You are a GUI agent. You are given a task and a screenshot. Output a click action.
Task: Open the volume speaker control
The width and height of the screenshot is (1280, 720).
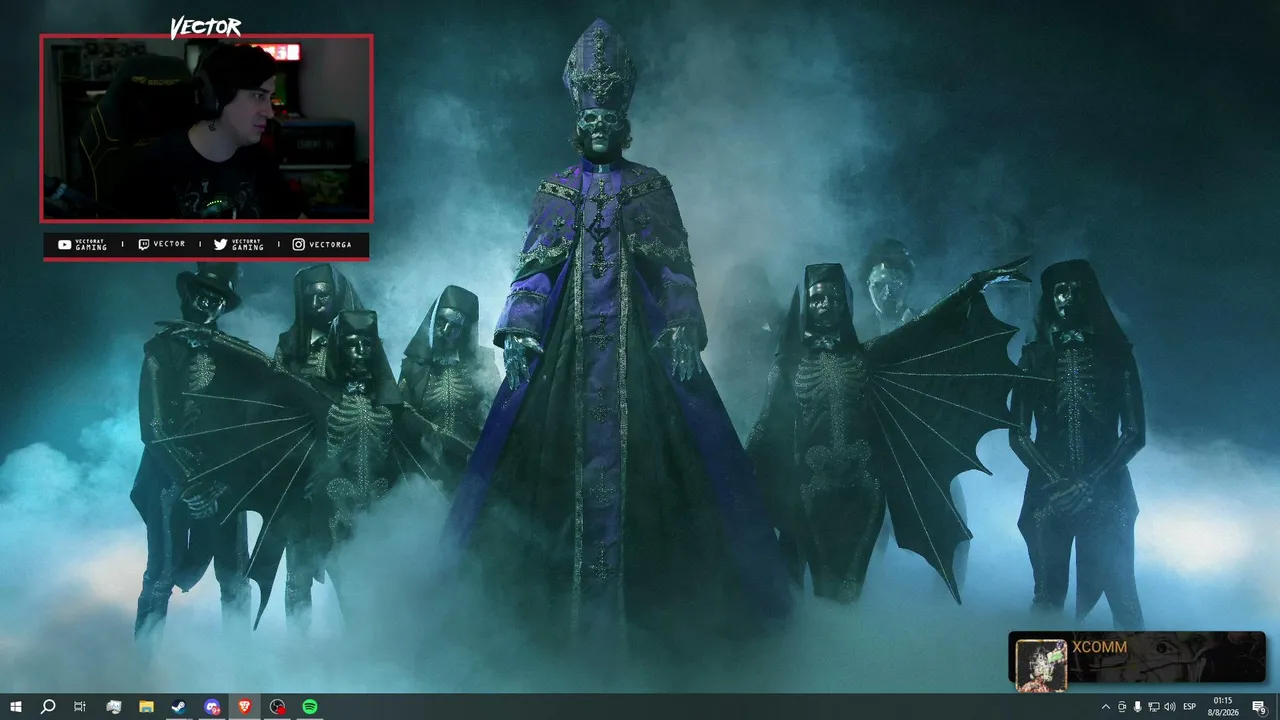(x=1170, y=707)
